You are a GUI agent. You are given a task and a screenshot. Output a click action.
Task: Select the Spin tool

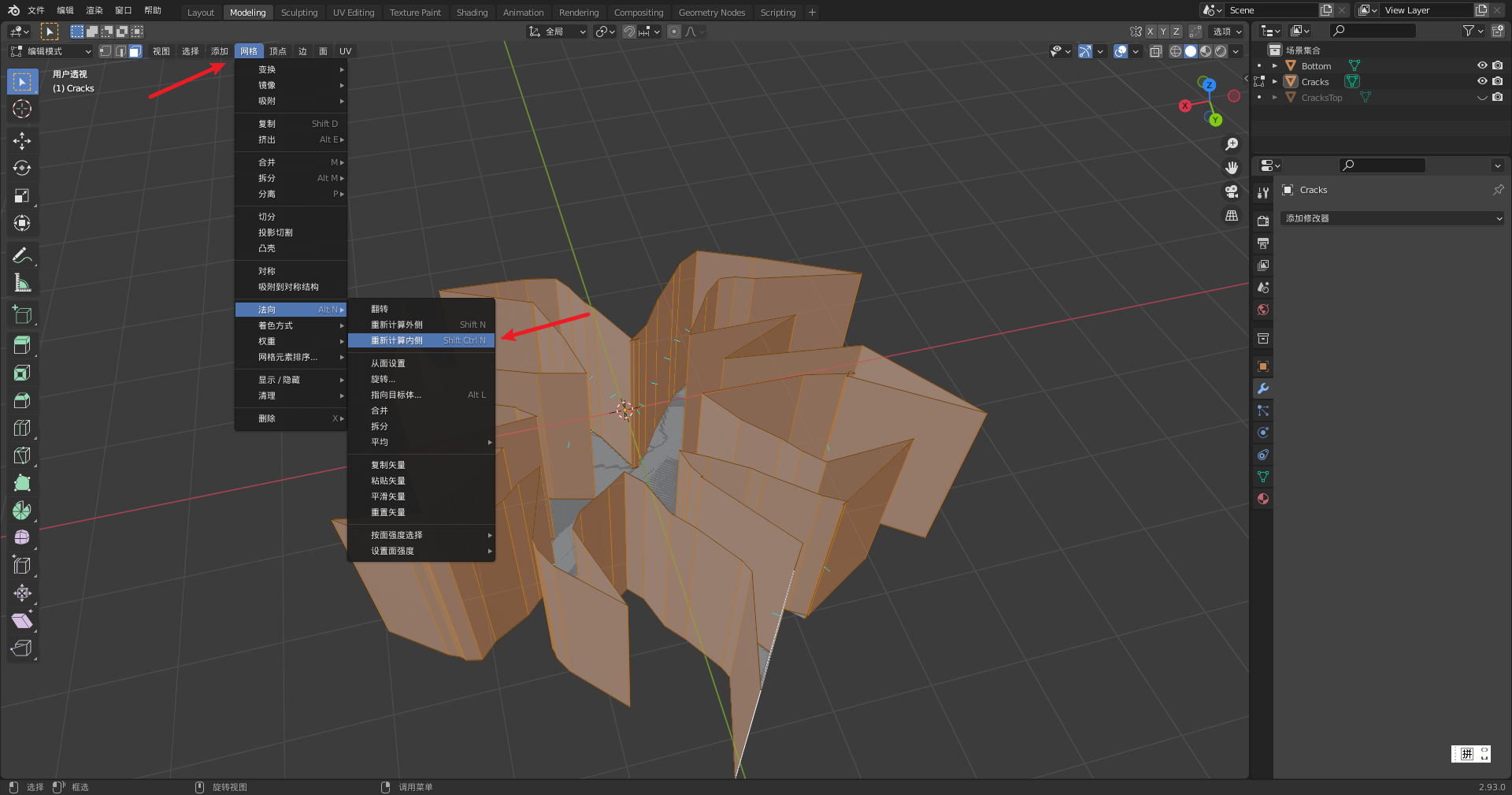(22, 511)
